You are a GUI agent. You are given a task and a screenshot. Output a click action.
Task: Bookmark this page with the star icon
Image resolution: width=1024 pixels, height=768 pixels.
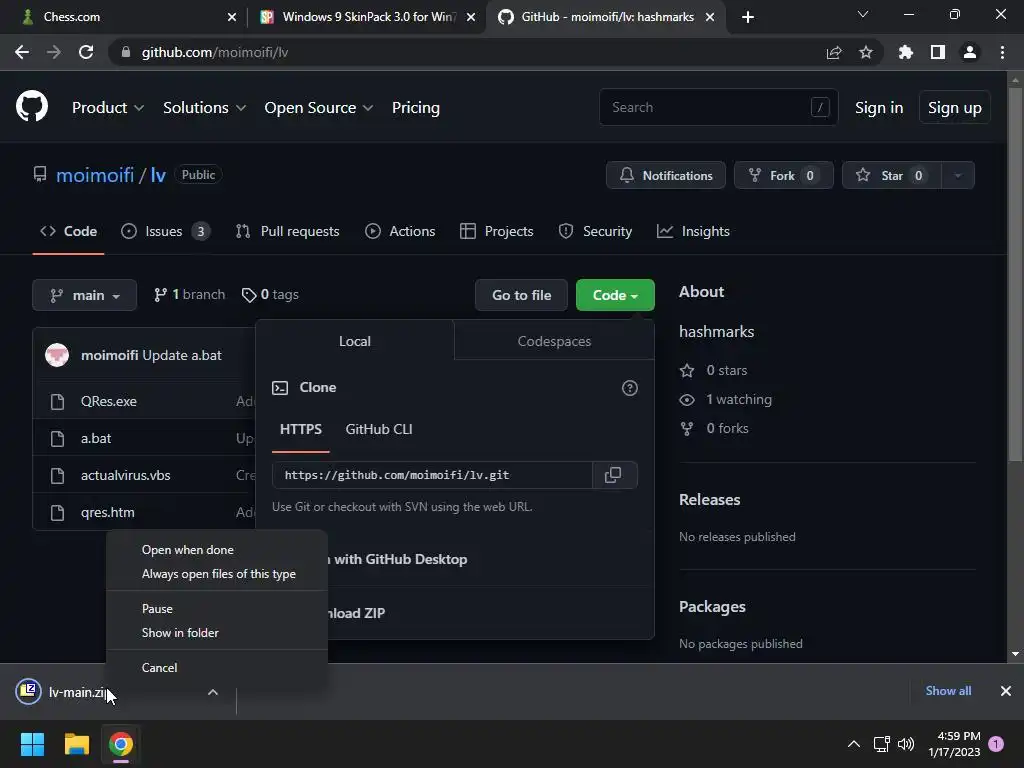tap(866, 52)
